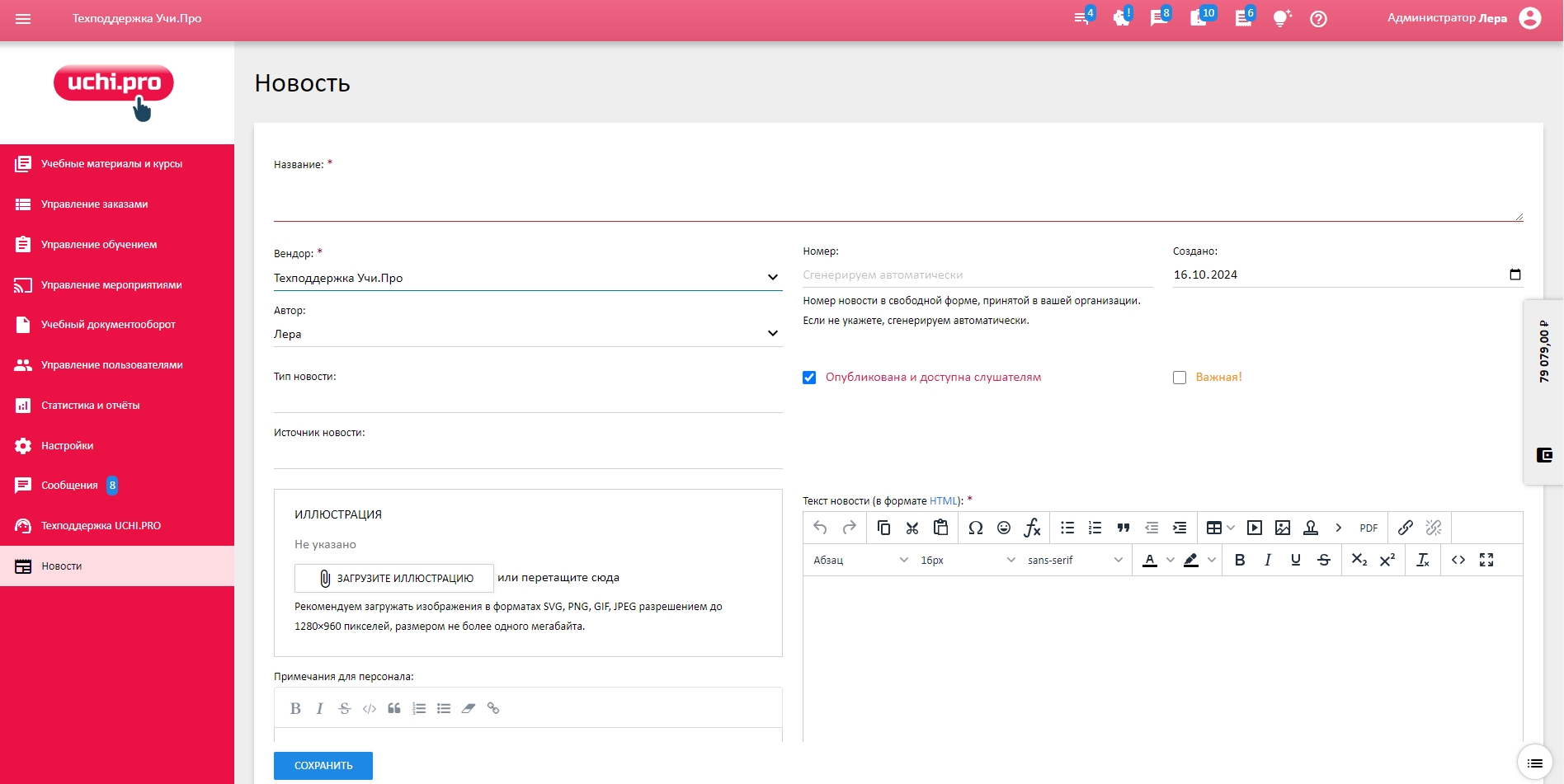Insert a numbered list in news text

(1095, 528)
